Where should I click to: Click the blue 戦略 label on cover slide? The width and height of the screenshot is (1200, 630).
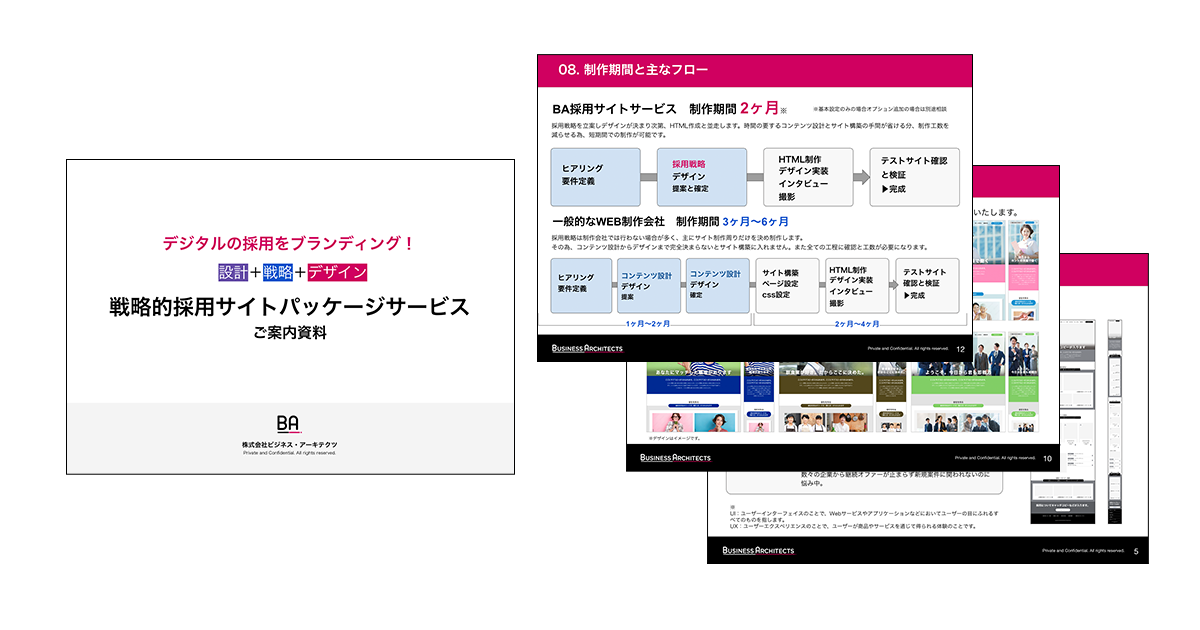[x=278, y=272]
